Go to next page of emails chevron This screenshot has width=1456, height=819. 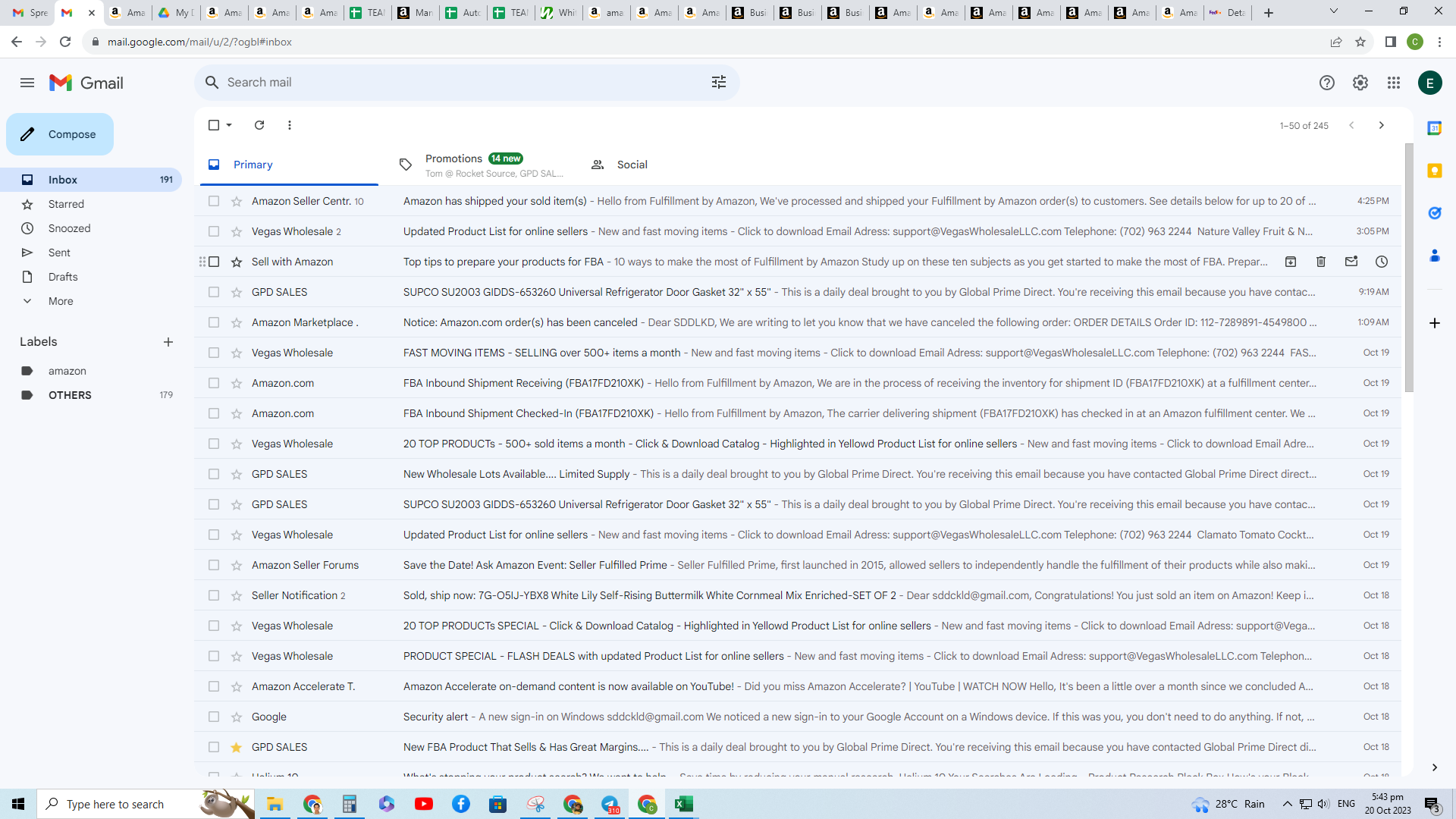pos(1382,125)
